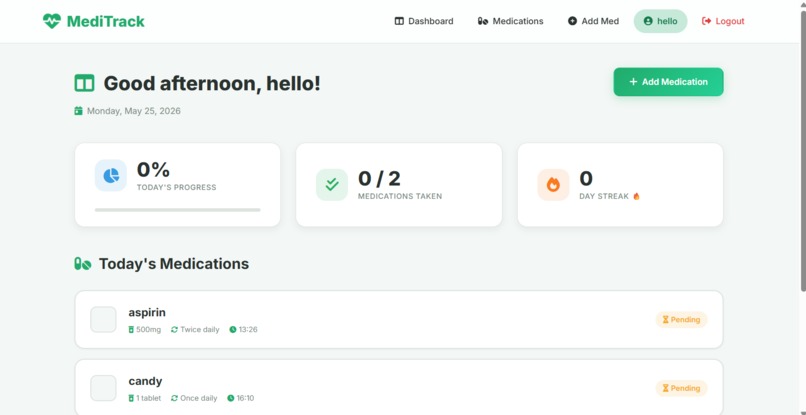Click the MediTrack heartbeat logo icon
The width and height of the screenshot is (806, 415).
coord(51,21)
